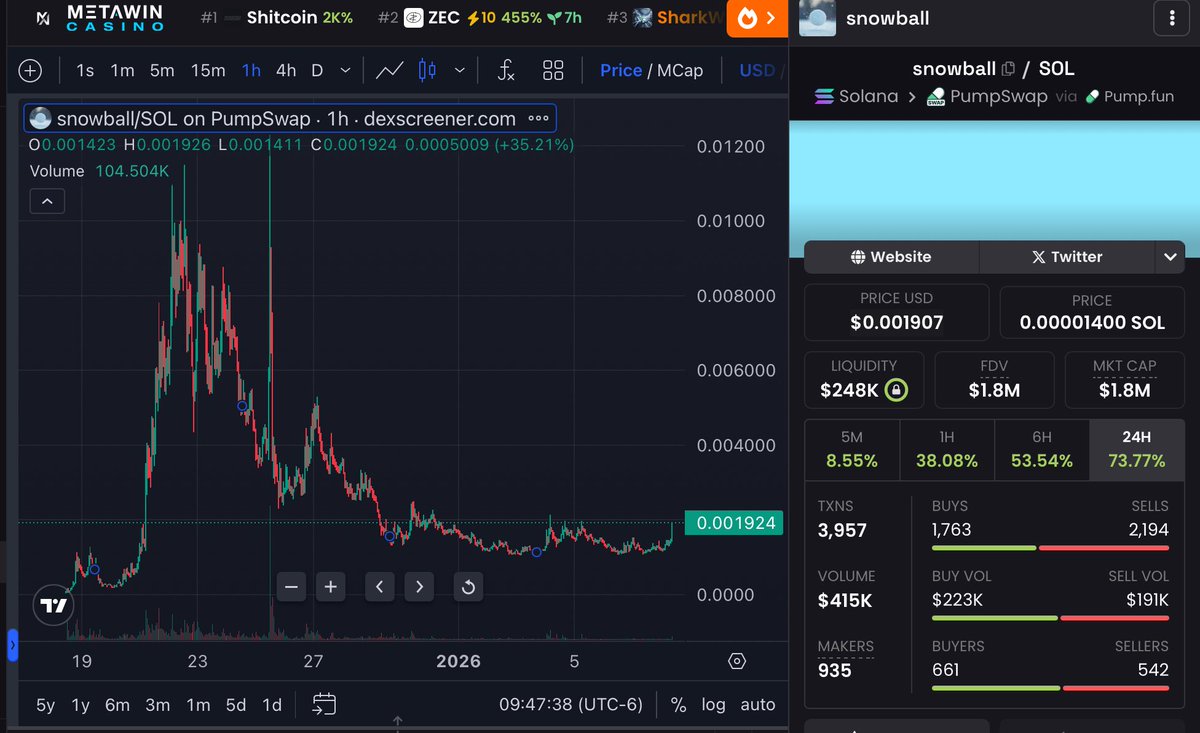
Task: Click the snowball token avatar
Action: pyautogui.click(x=817, y=18)
